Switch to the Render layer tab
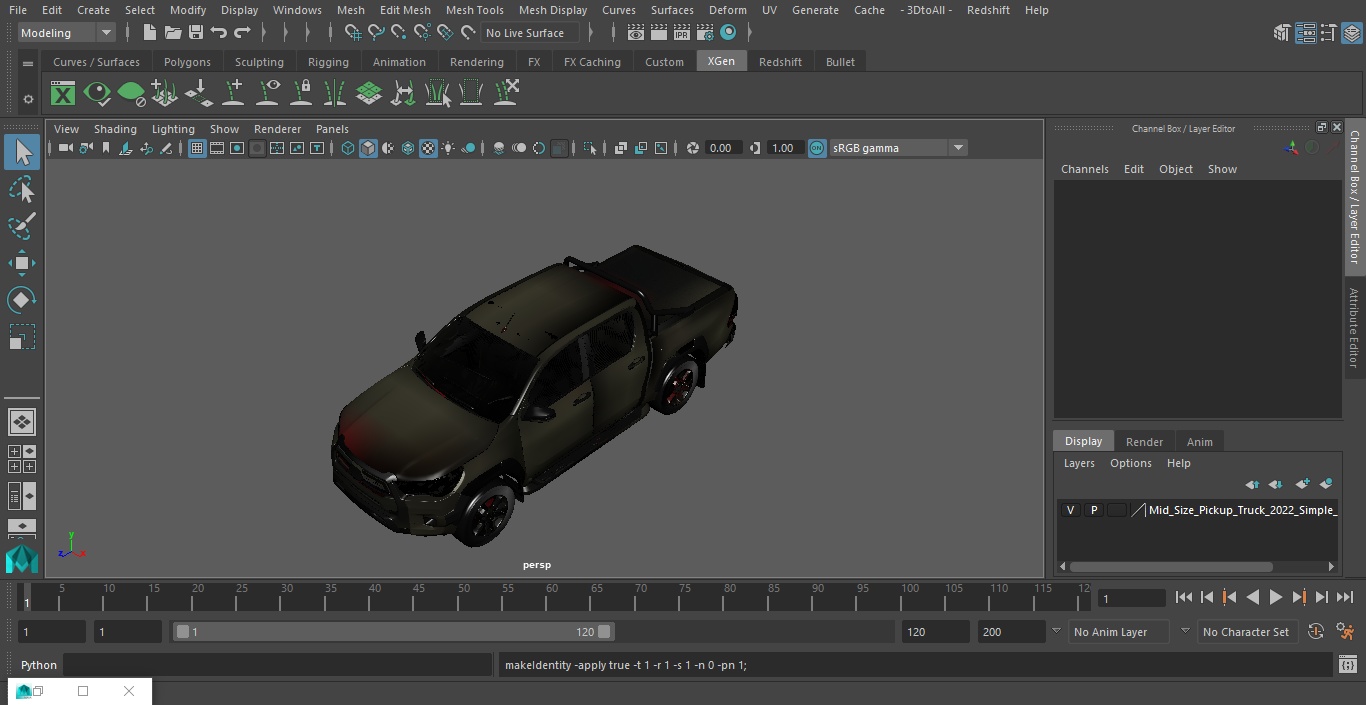This screenshot has height=705, width=1366. tap(1144, 442)
